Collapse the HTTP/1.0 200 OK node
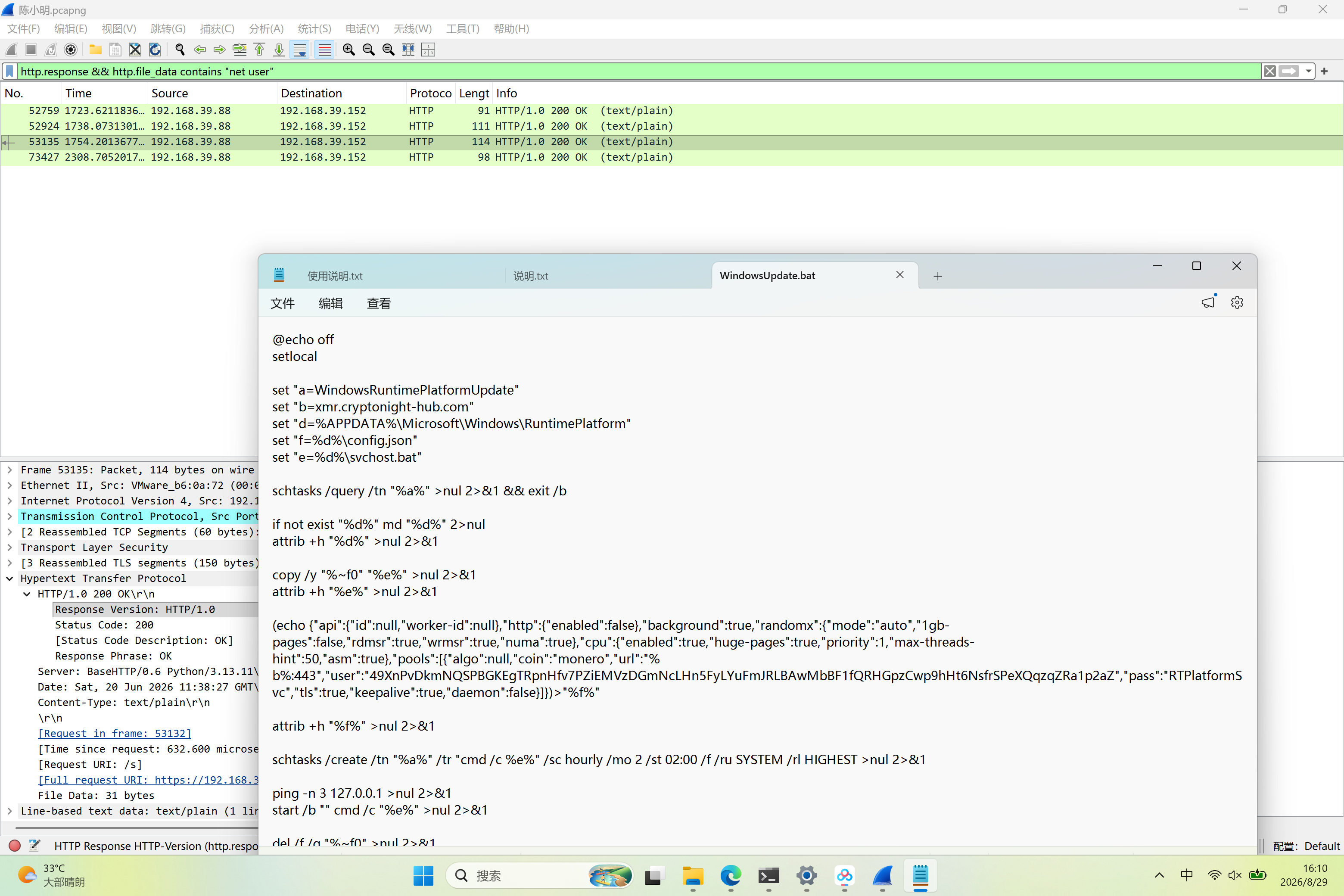 pyautogui.click(x=27, y=594)
